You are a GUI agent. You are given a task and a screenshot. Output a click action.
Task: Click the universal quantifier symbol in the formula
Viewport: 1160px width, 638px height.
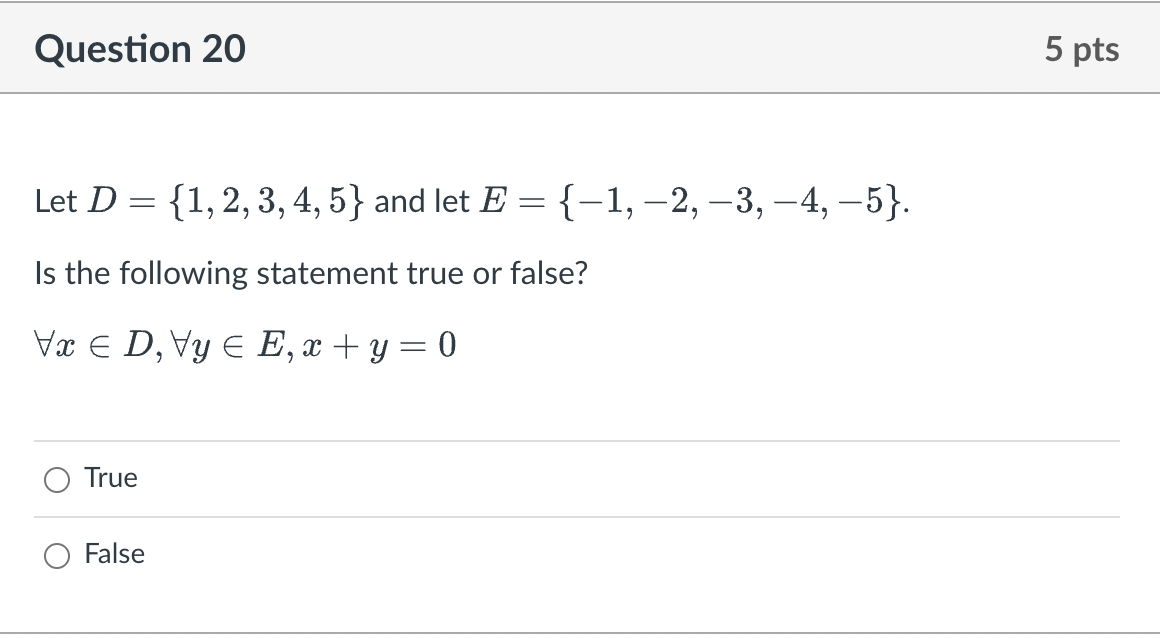(43, 344)
